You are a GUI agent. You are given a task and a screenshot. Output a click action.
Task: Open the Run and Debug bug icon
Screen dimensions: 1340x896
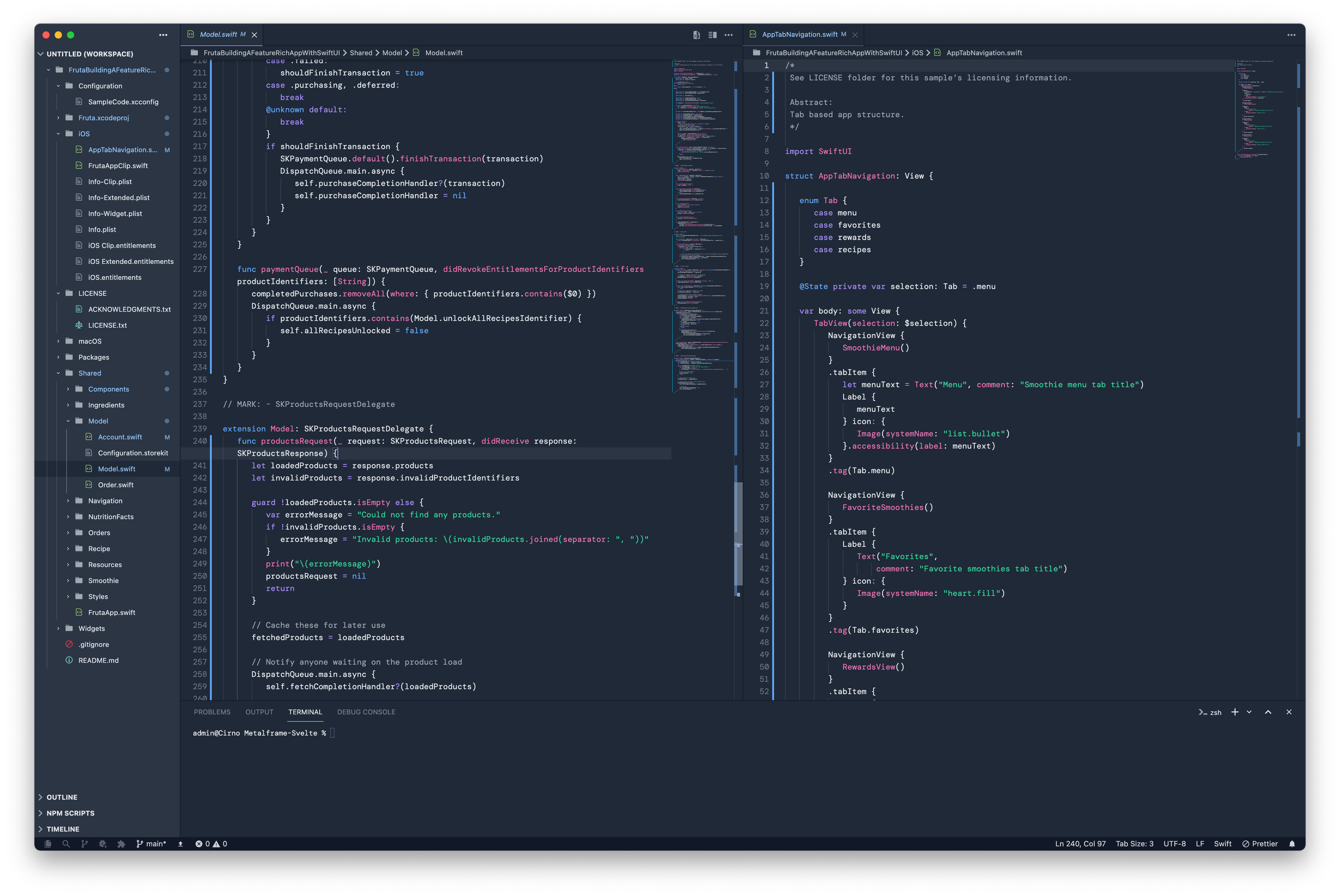coord(103,843)
